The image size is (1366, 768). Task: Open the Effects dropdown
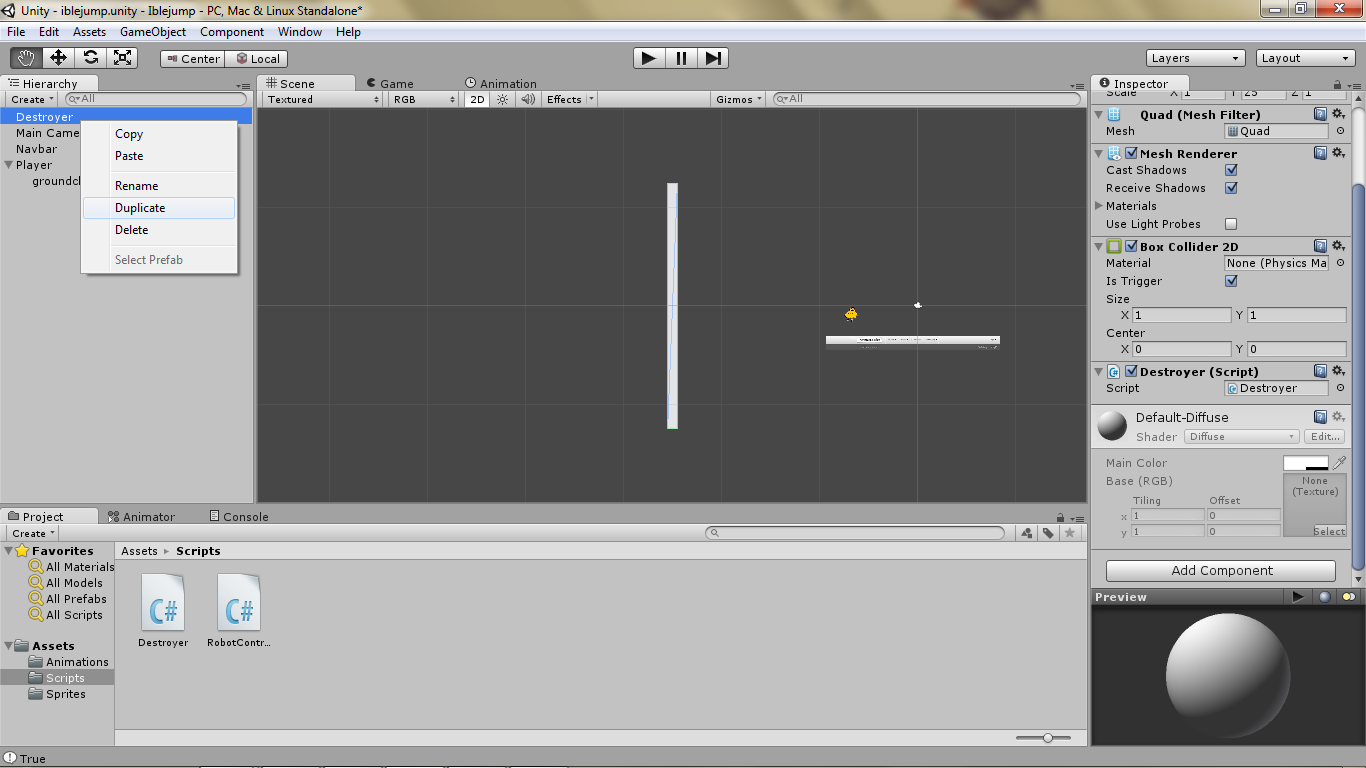tap(570, 99)
